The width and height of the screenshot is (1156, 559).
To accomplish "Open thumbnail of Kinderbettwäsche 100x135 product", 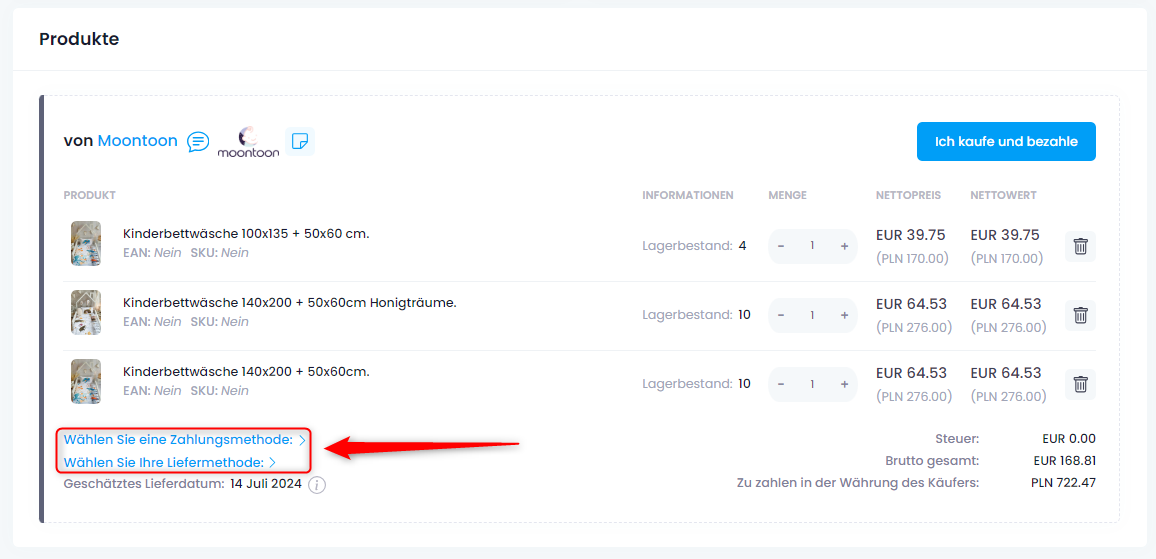I will click(86, 243).
